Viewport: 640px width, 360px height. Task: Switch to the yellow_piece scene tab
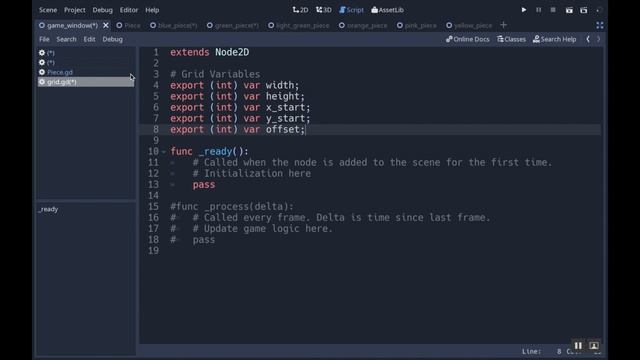pyautogui.click(x=469, y=25)
